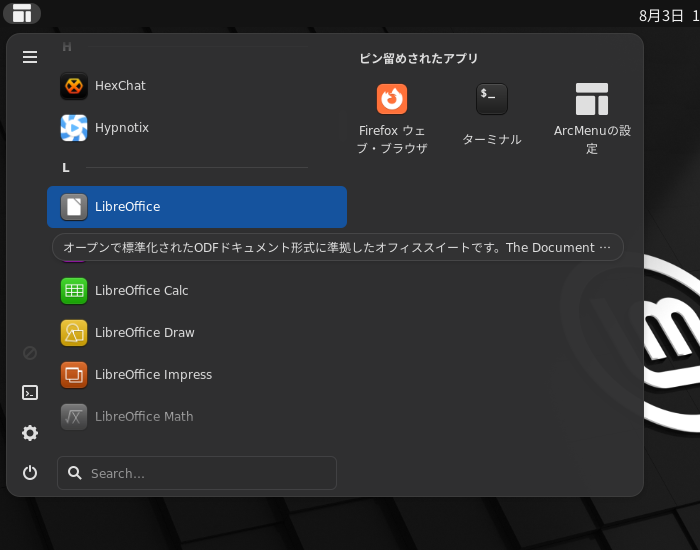Choose the LibreOffice Math label

pos(144,417)
